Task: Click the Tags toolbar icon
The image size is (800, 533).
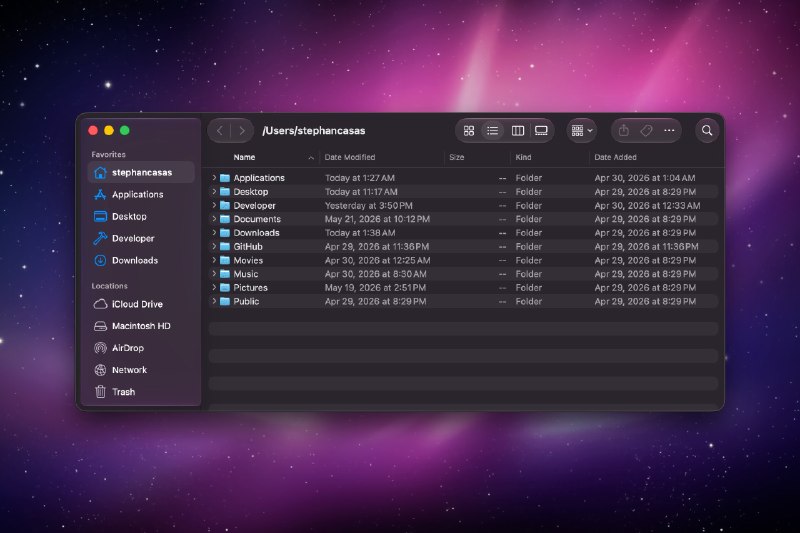Action: (646, 131)
